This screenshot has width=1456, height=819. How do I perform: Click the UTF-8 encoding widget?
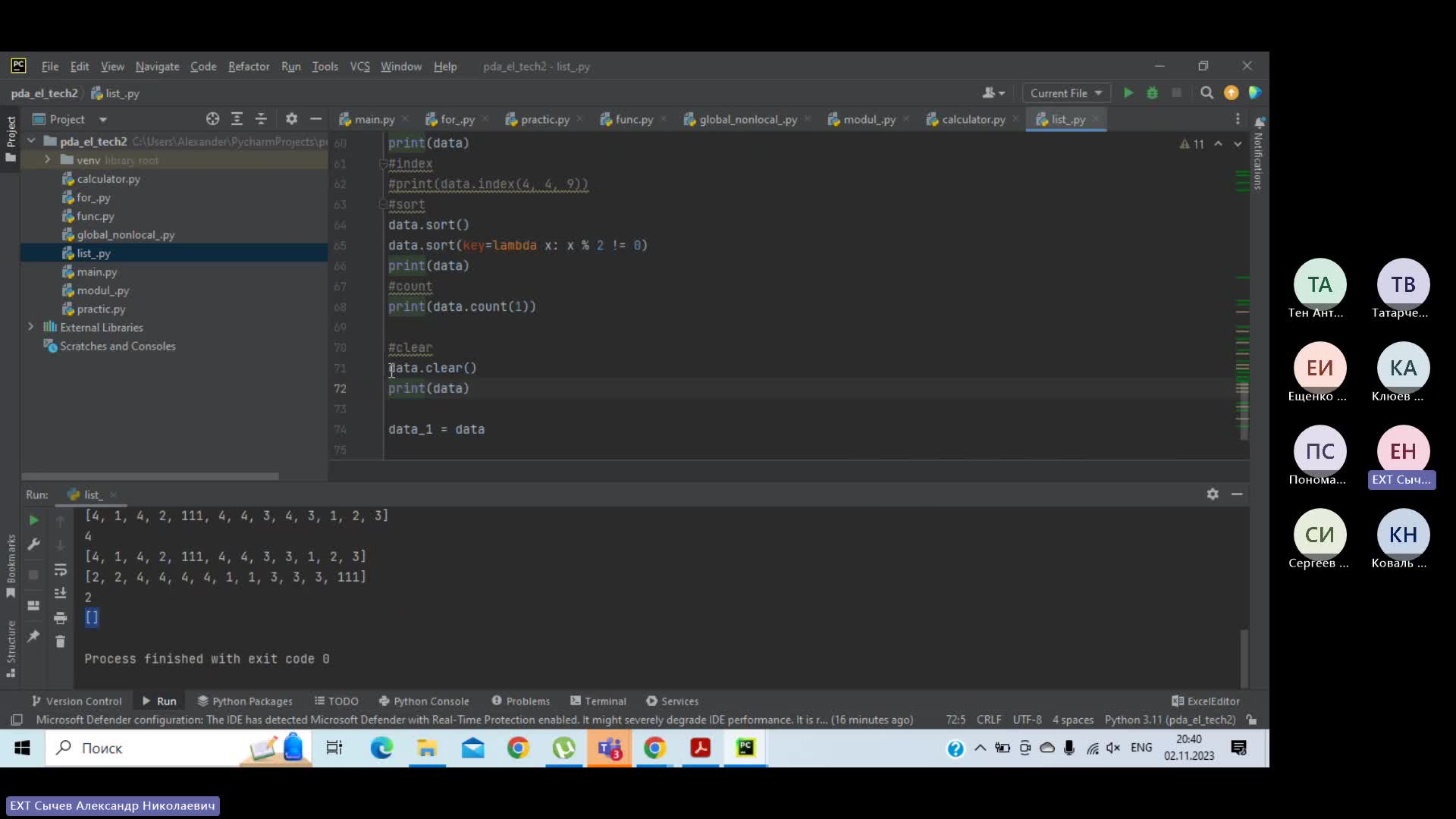pyautogui.click(x=1027, y=720)
